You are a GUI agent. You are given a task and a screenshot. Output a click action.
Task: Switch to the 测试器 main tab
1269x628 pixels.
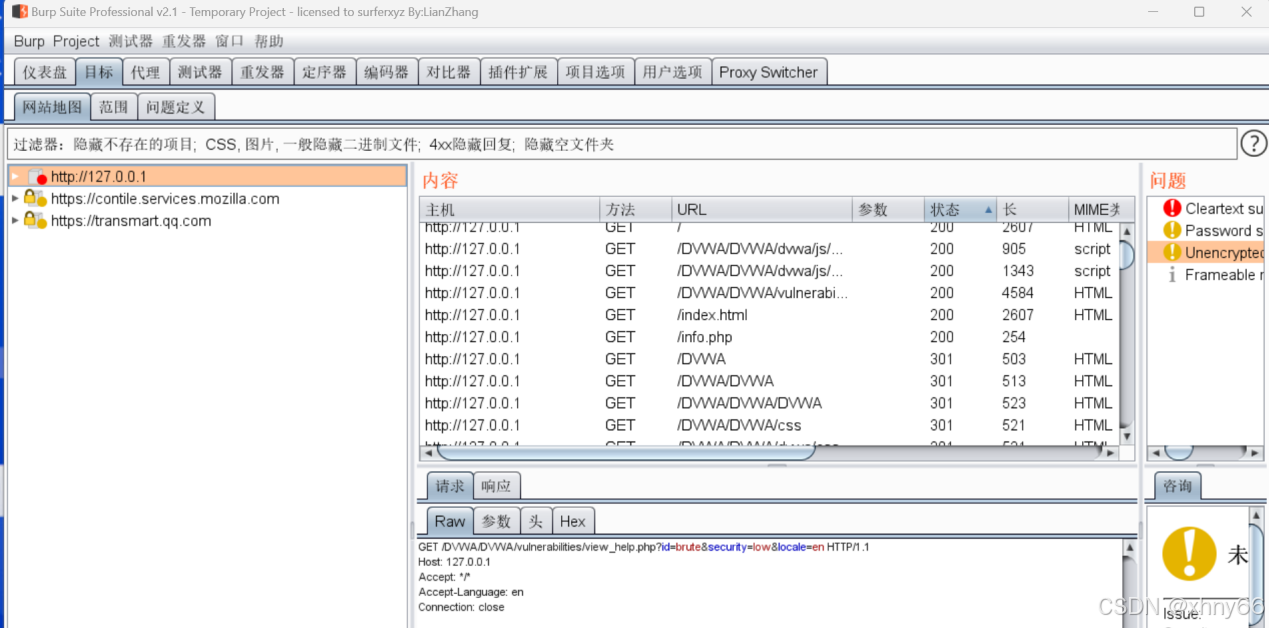tap(200, 72)
